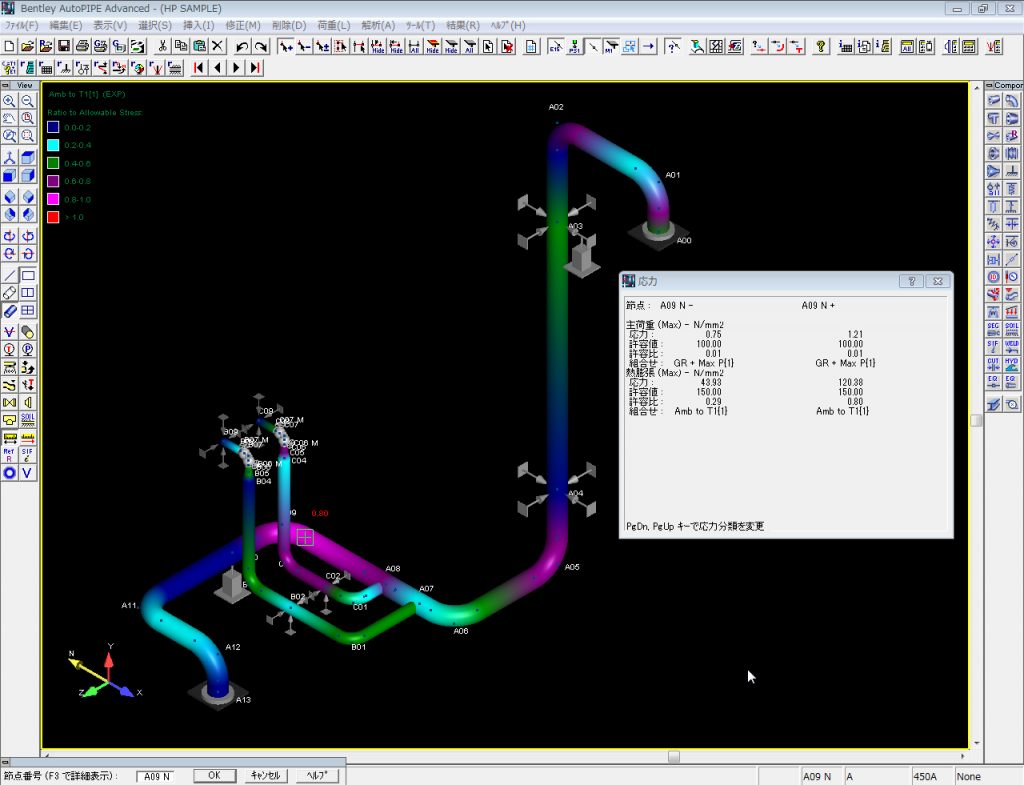
Task: Click node label A13 in model
Action: pos(243,699)
